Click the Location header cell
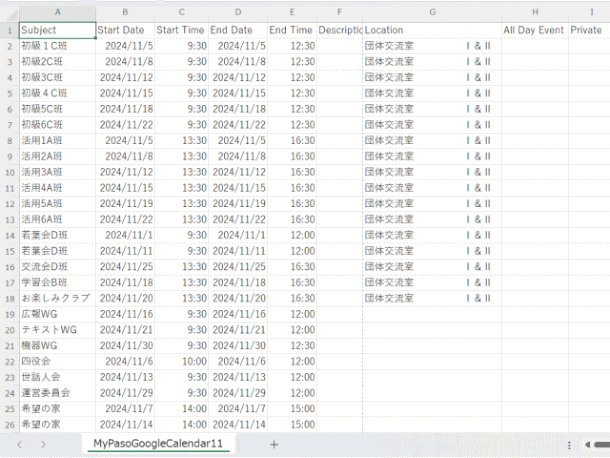The width and height of the screenshot is (610, 458). [x=431, y=30]
